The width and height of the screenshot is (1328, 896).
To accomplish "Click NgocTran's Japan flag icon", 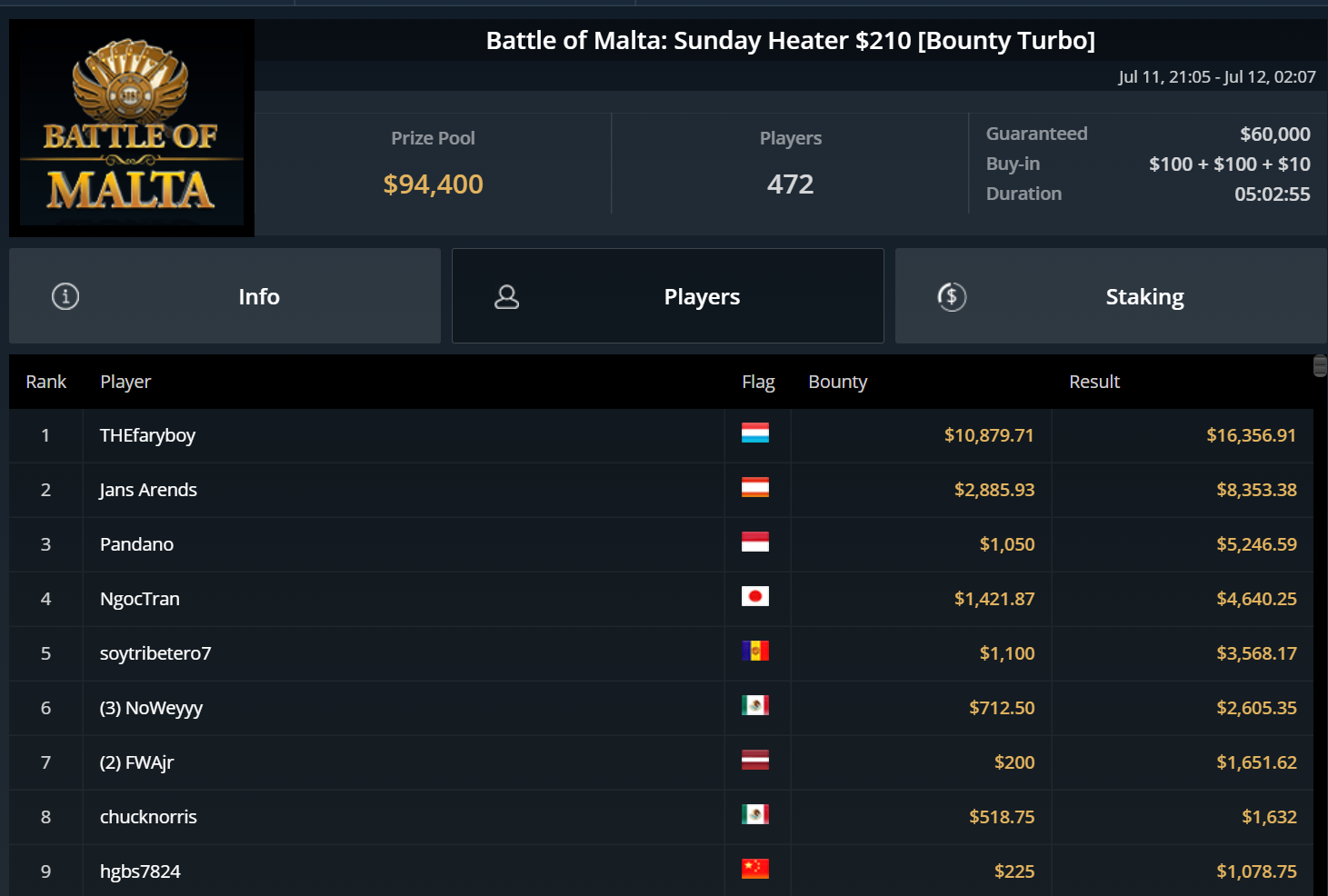I will click(754, 597).
